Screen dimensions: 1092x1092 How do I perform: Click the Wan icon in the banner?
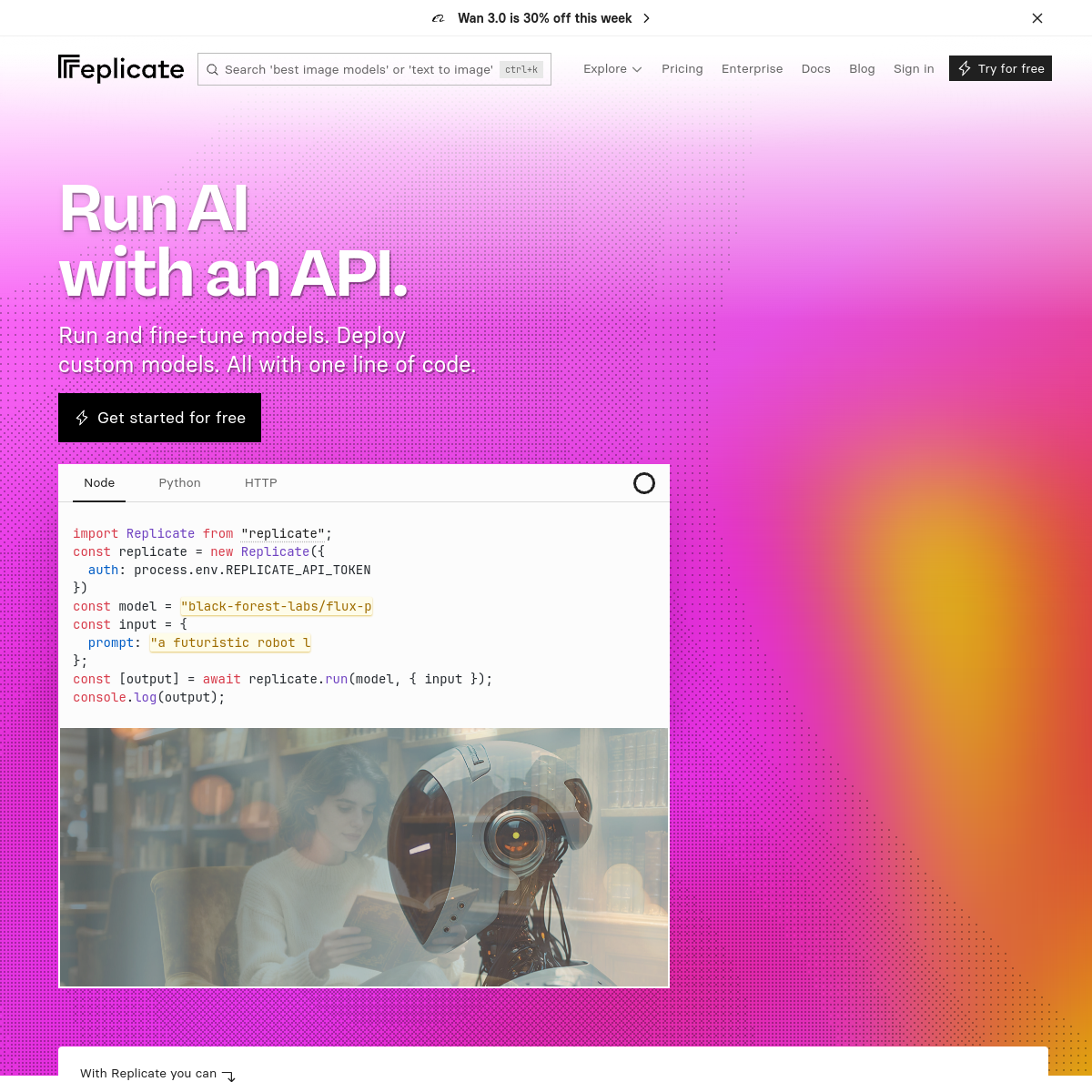pyautogui.click(x=439, y=18)
